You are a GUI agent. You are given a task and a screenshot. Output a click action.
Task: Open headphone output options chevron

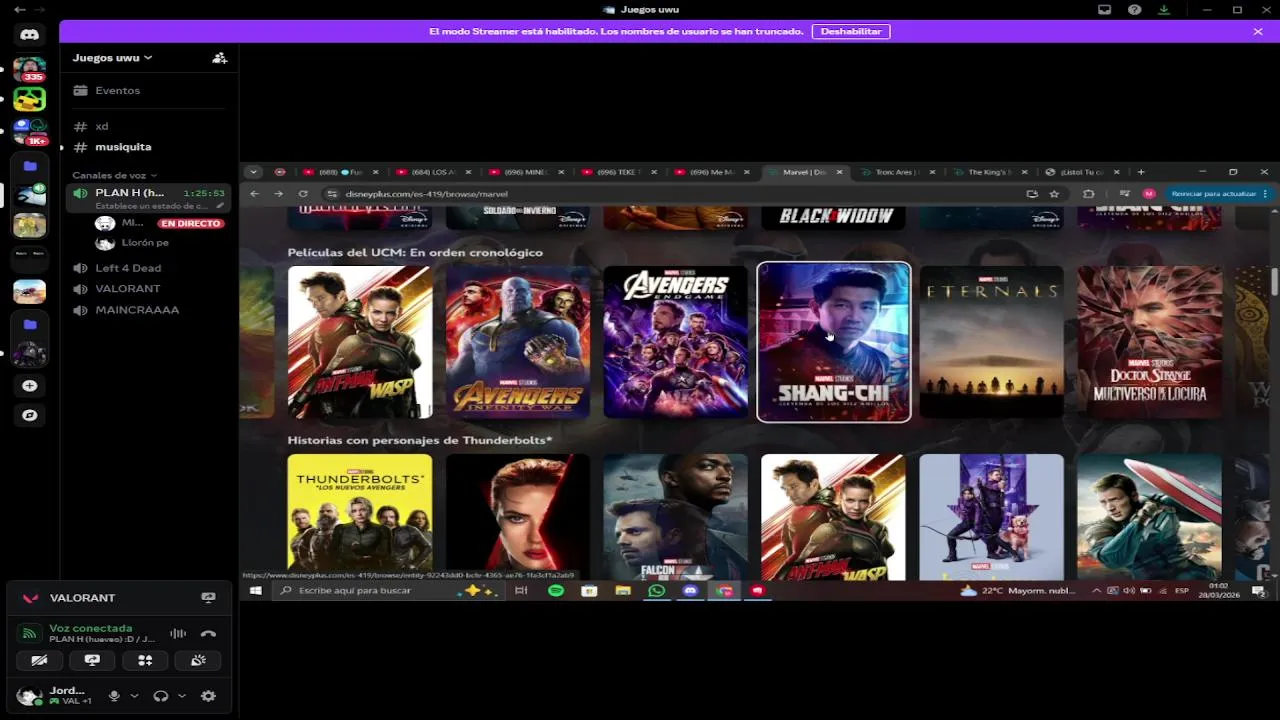tap(182, 696)
